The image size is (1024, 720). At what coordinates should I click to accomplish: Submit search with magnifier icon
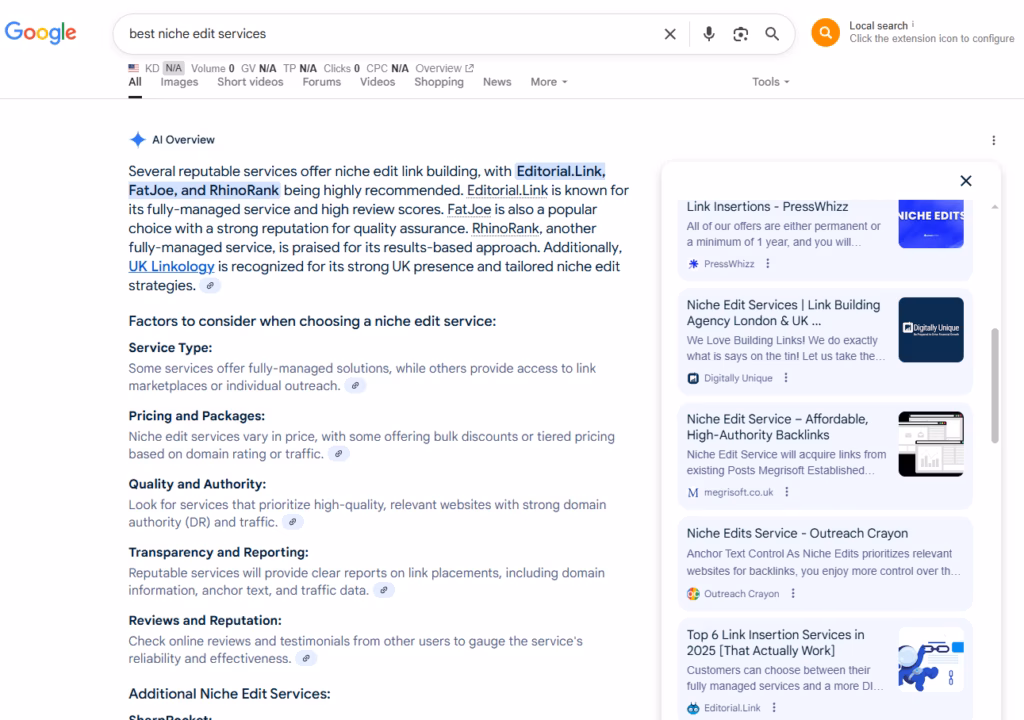772,34
